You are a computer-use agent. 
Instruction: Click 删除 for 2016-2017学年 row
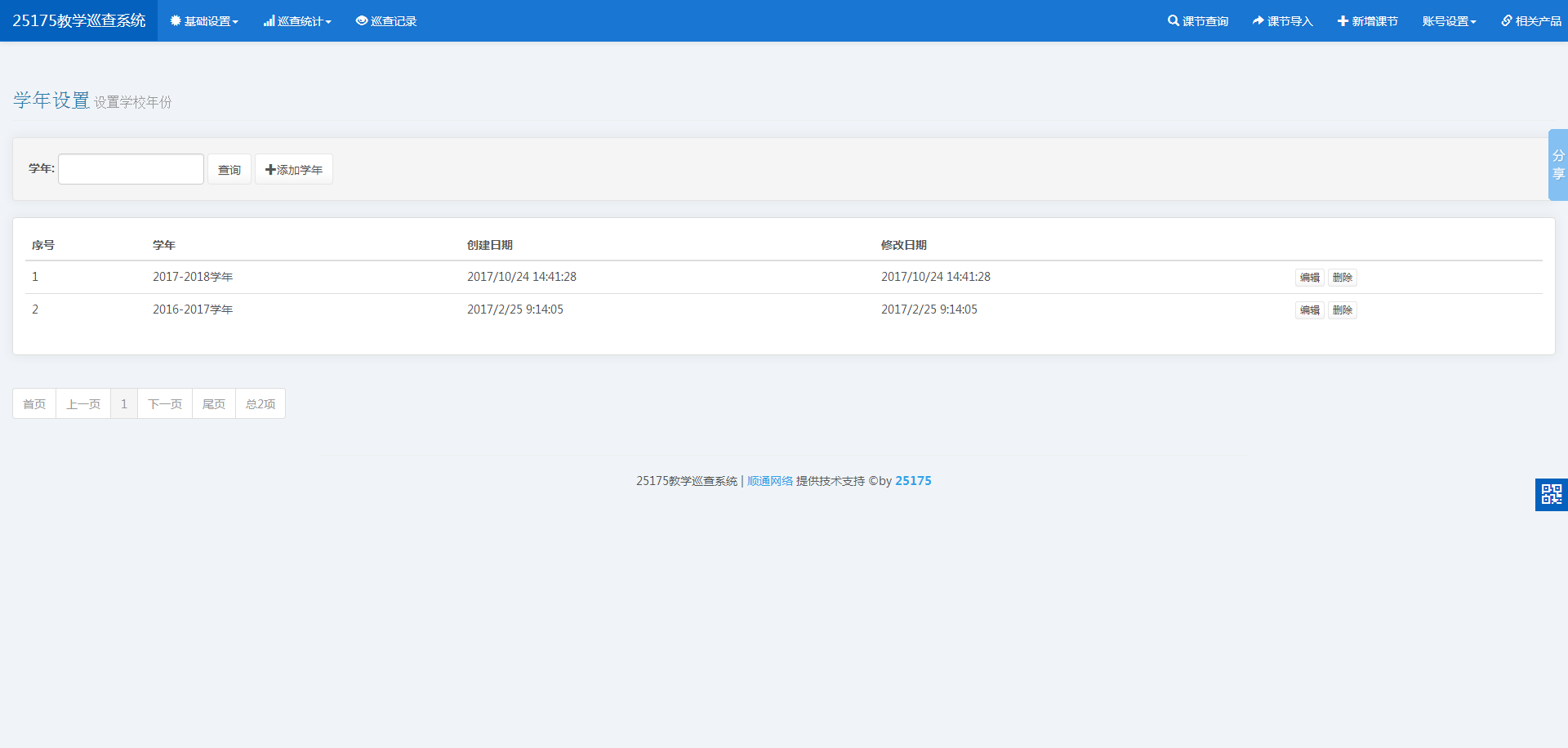coord(1342,310)
